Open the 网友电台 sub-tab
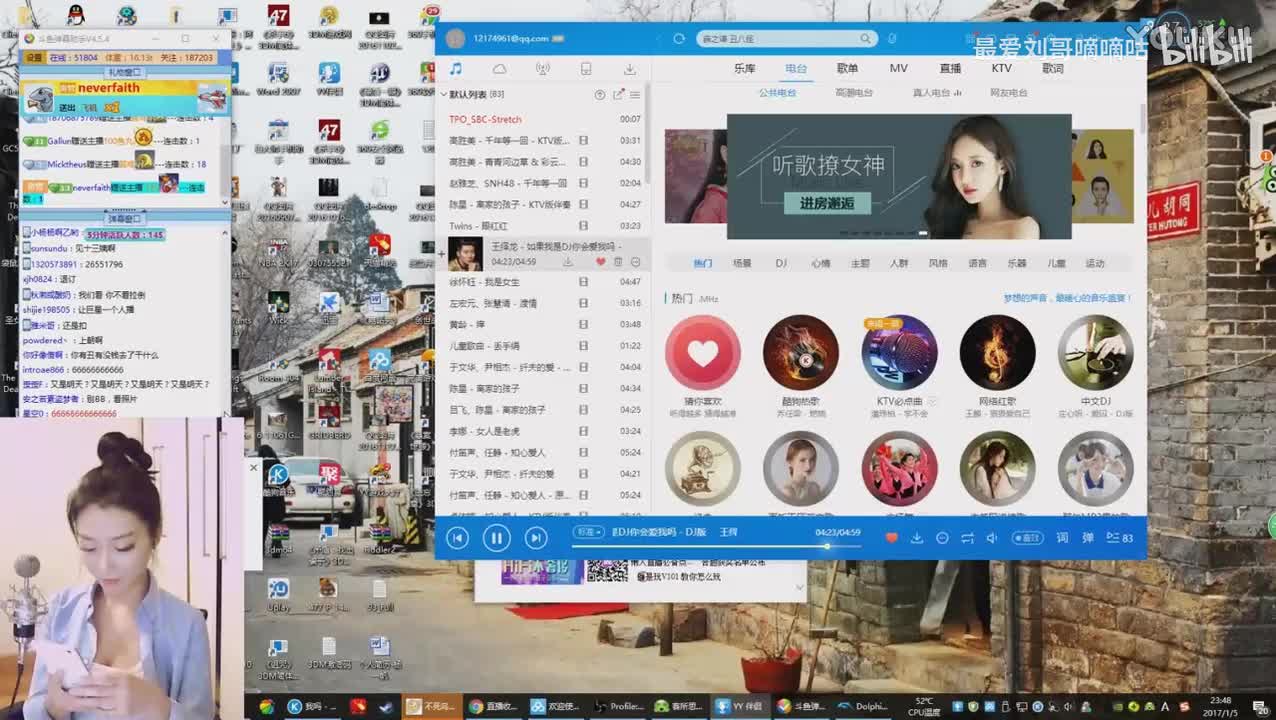Image resolution: width=1276 pixels, height=720 pixels. pyautogui.click(x=1009, y=93)
